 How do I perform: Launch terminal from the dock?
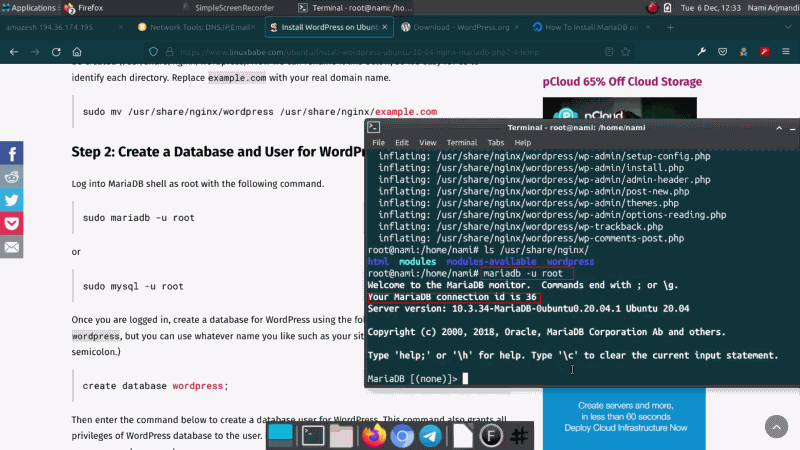click(x=313, y=436)
